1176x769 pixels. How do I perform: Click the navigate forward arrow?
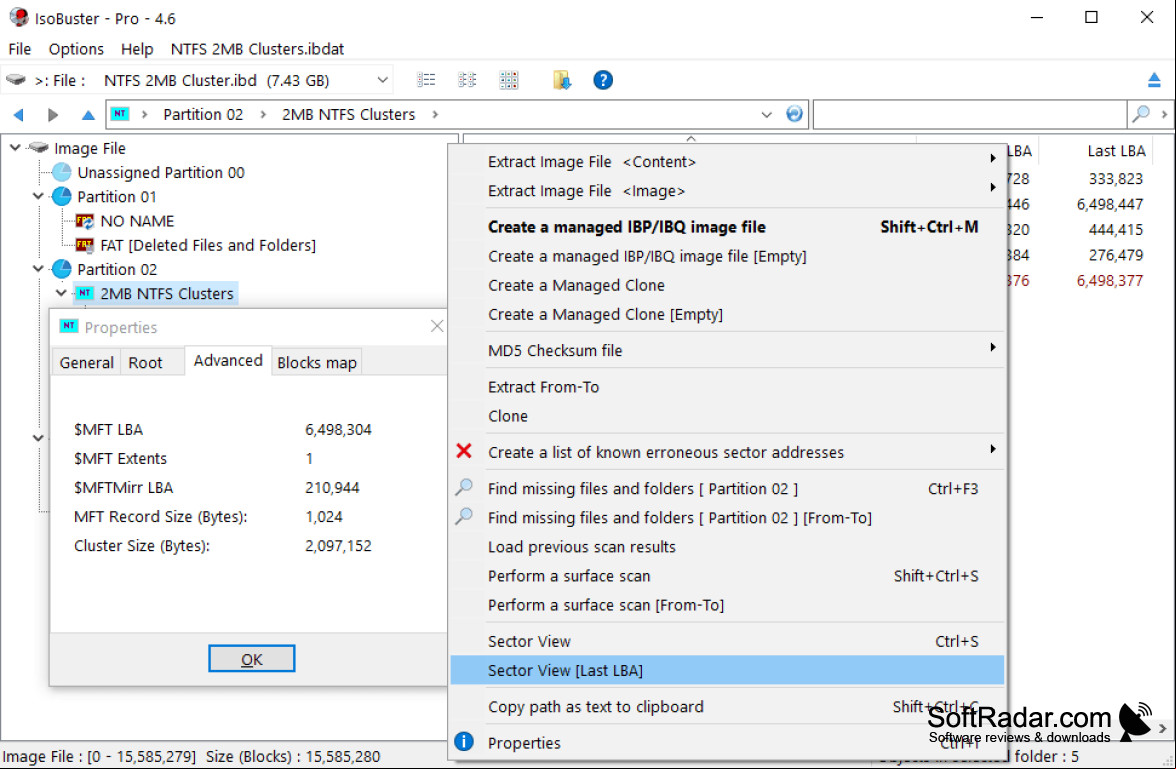pyautogui.click(x=52, y=115)
